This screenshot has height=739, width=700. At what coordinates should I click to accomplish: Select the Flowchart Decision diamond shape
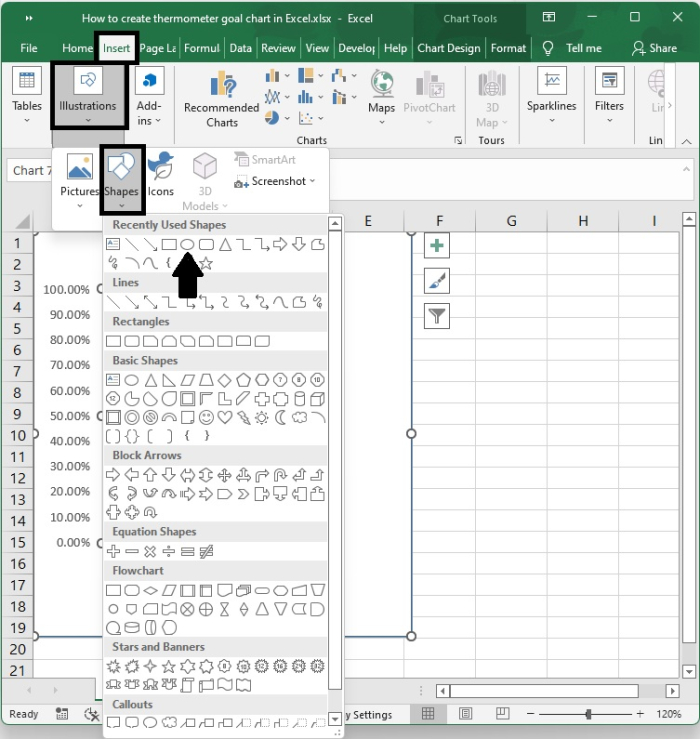tap(150, 590)
